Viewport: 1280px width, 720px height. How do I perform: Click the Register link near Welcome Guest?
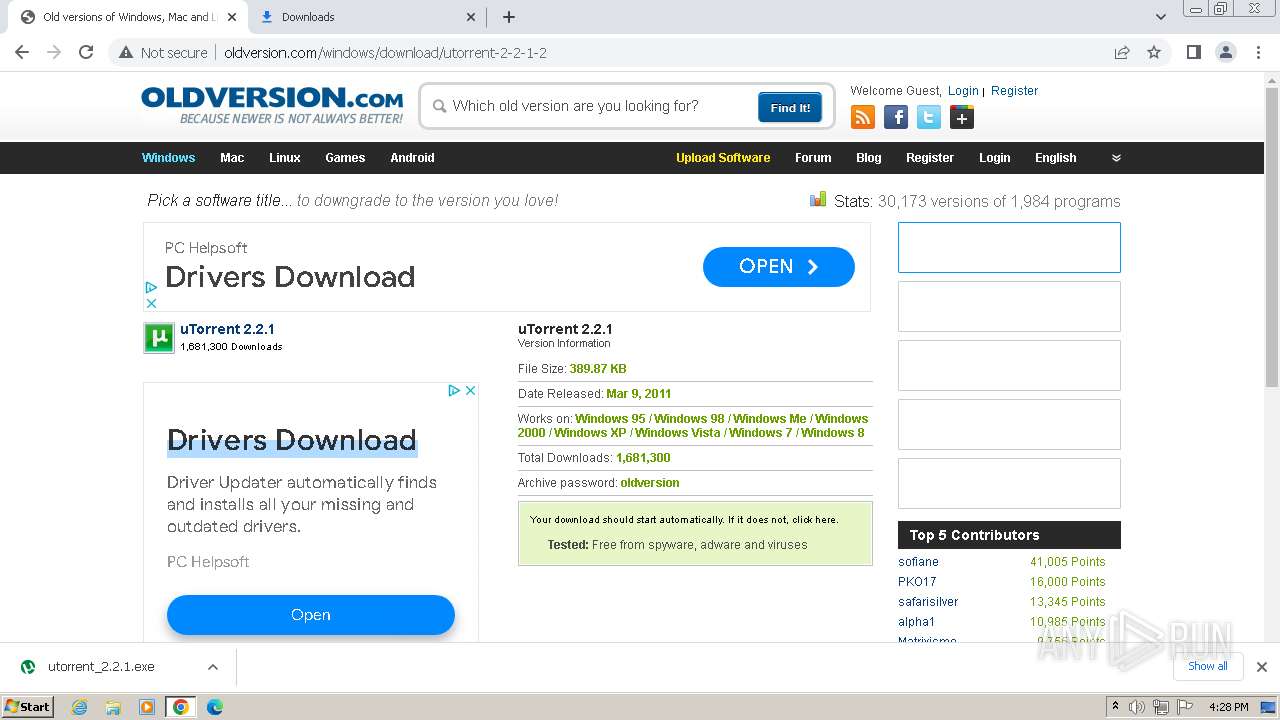1014,91
